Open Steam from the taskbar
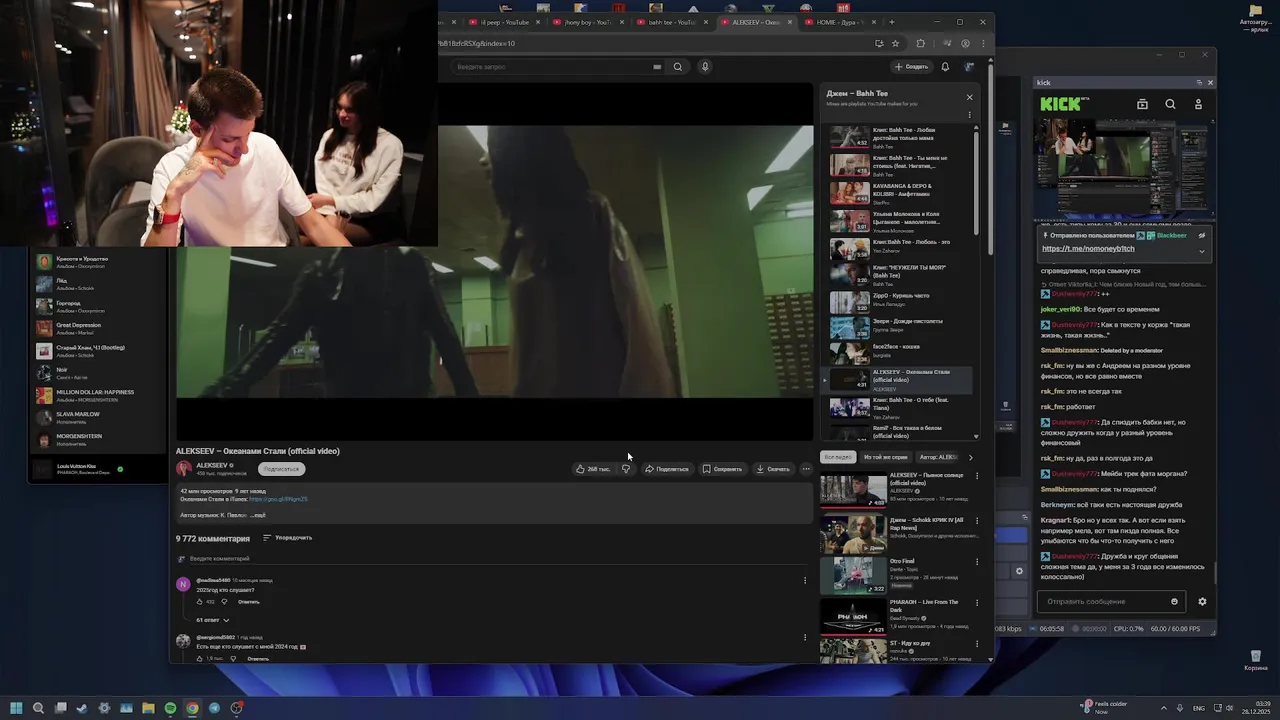The width and height of the screenshot is (1280, 720). click(82, 708)
